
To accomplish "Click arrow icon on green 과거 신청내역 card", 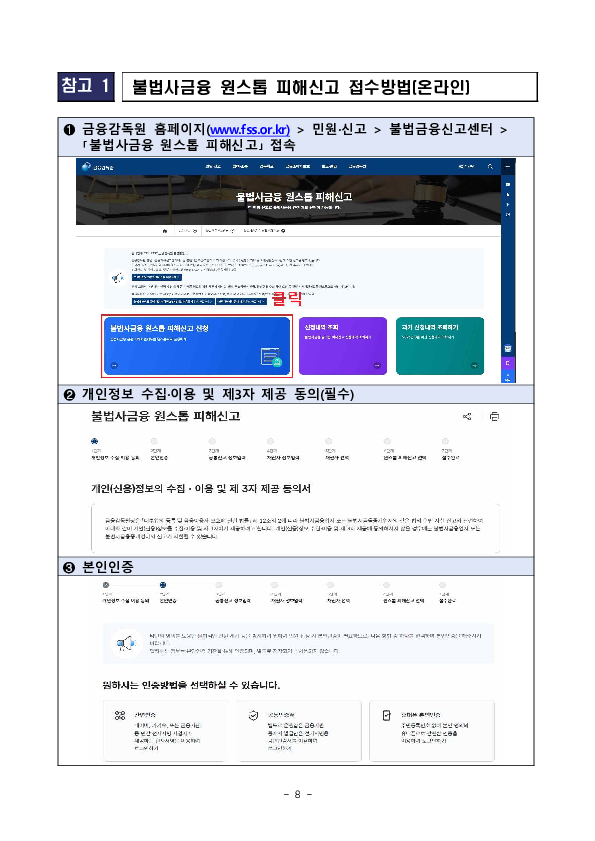I will 474,365.
